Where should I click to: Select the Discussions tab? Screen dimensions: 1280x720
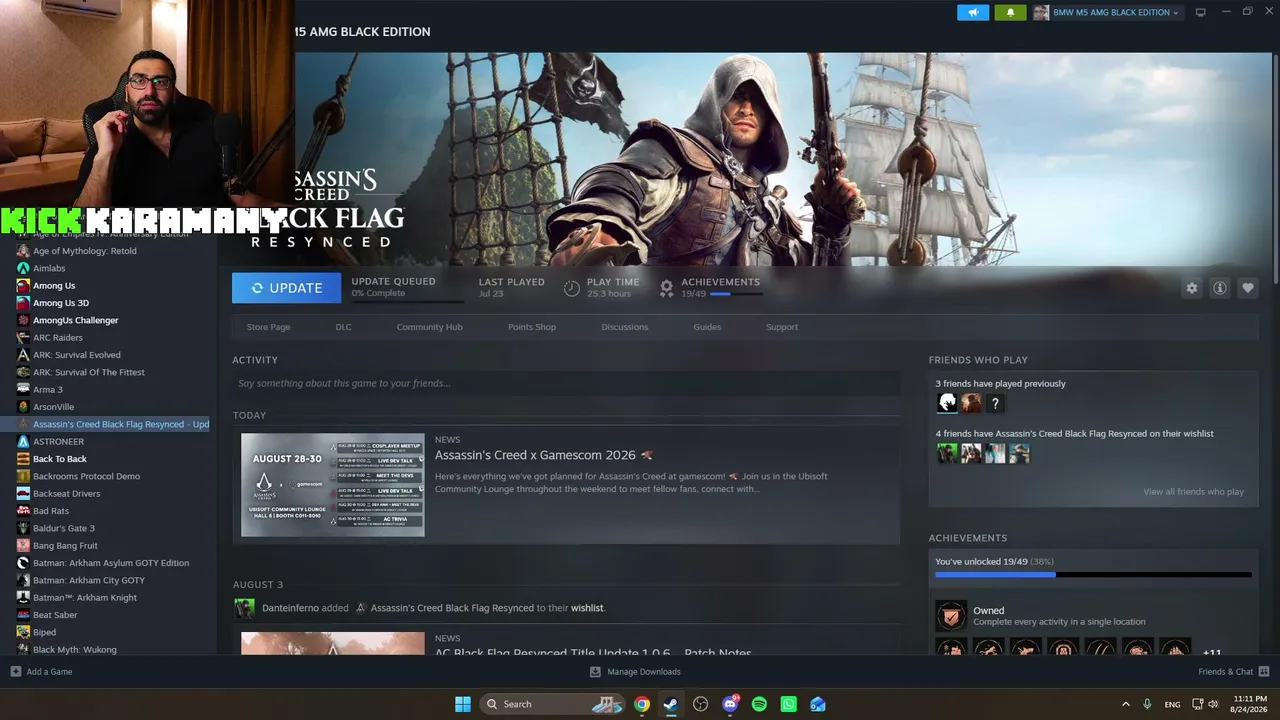(625, 327)
